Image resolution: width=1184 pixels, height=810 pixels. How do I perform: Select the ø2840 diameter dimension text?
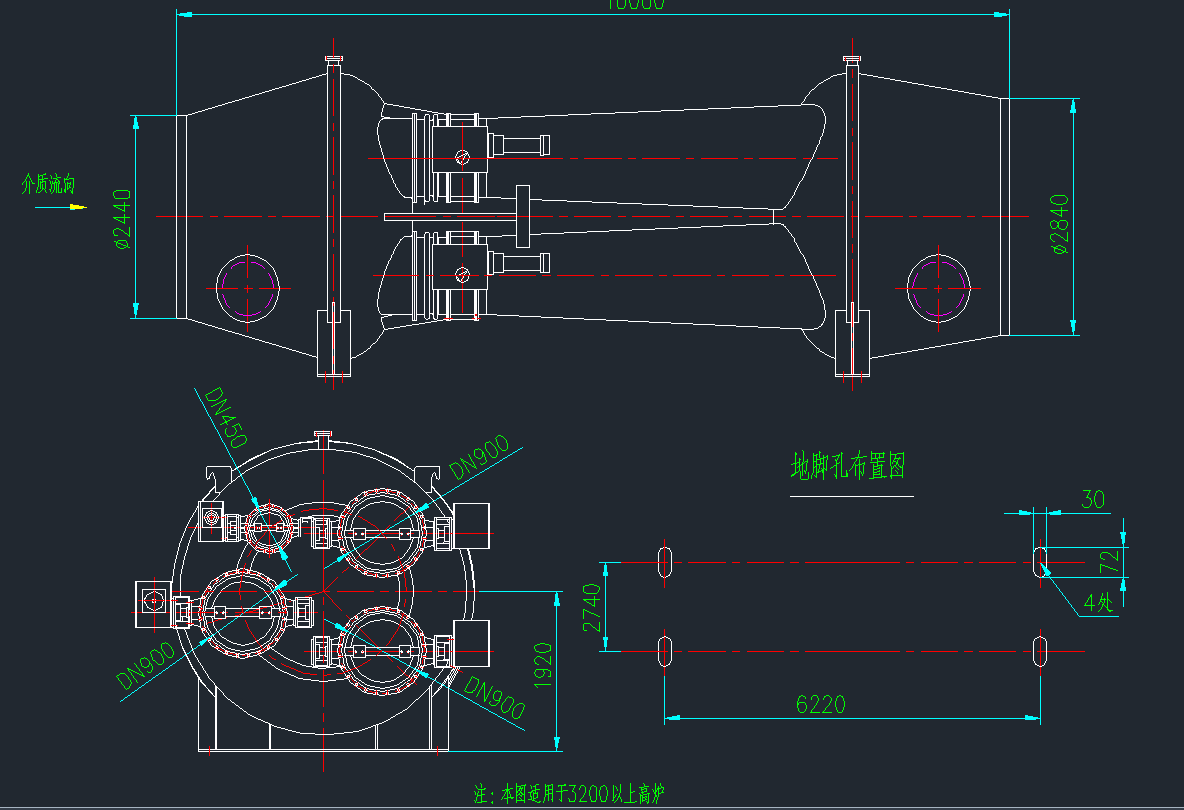coord(1062,225)
